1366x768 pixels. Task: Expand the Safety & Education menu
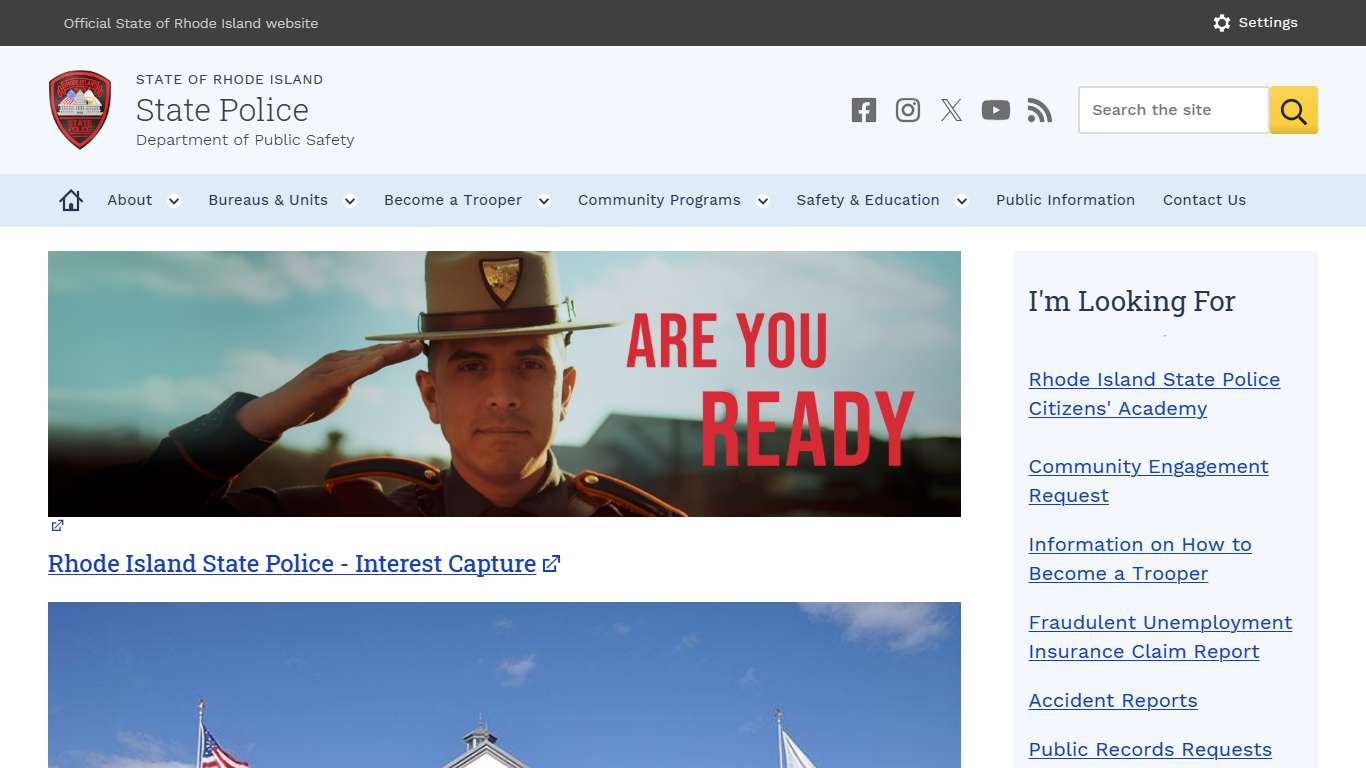pos(868,200)
